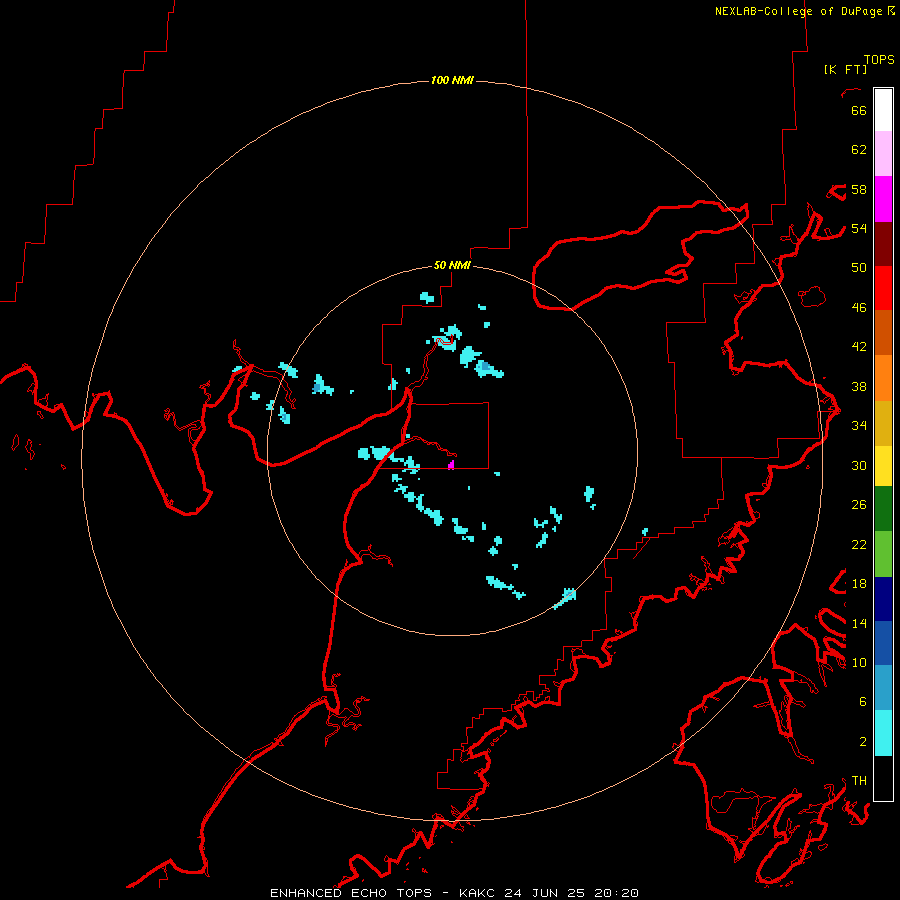Click the '38' legend value
The width and height of the screenshot is (900, 900).
pyautogui.click(x=859, y=387)
